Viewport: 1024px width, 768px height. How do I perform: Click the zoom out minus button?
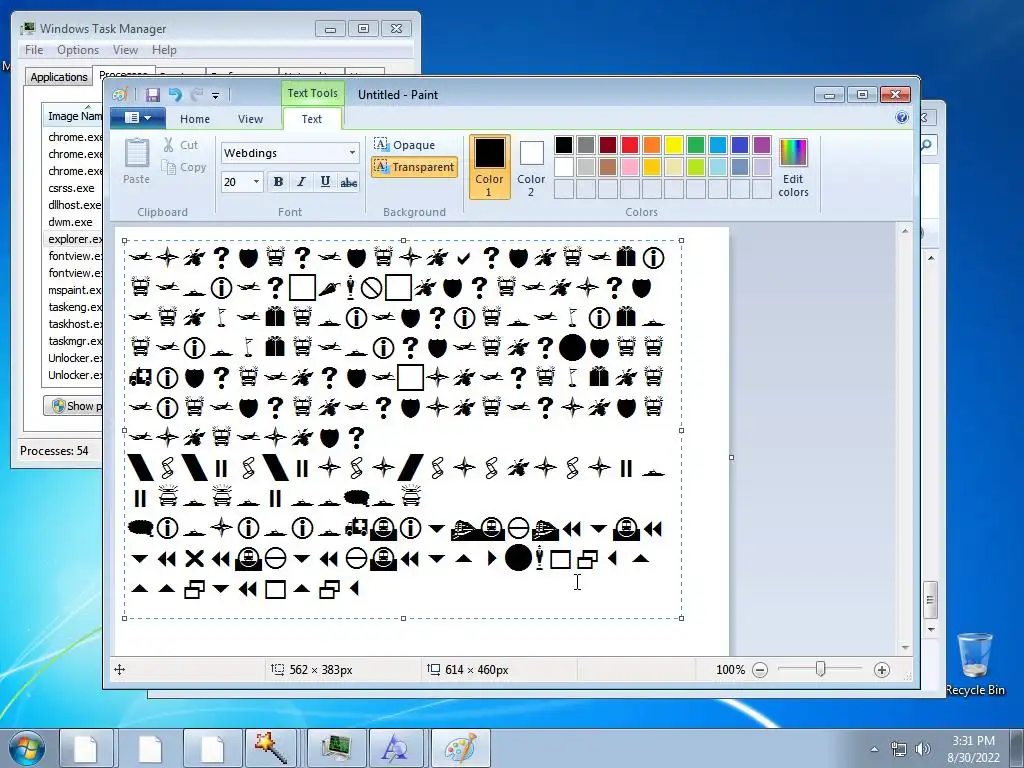tap(760, 670)
